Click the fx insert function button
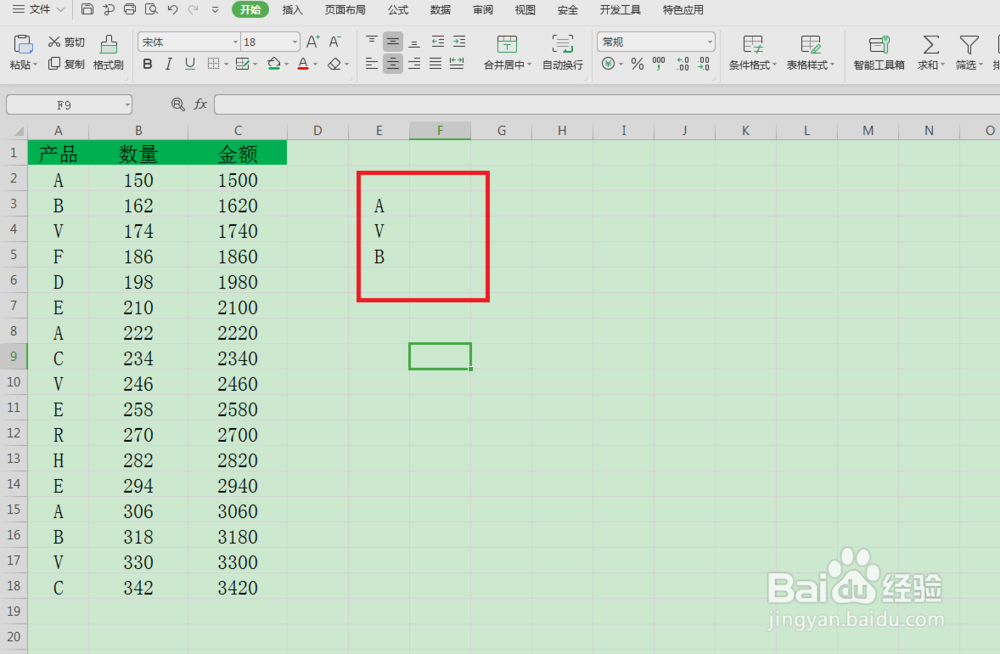 pyautogui.click(x=200, y=104)
